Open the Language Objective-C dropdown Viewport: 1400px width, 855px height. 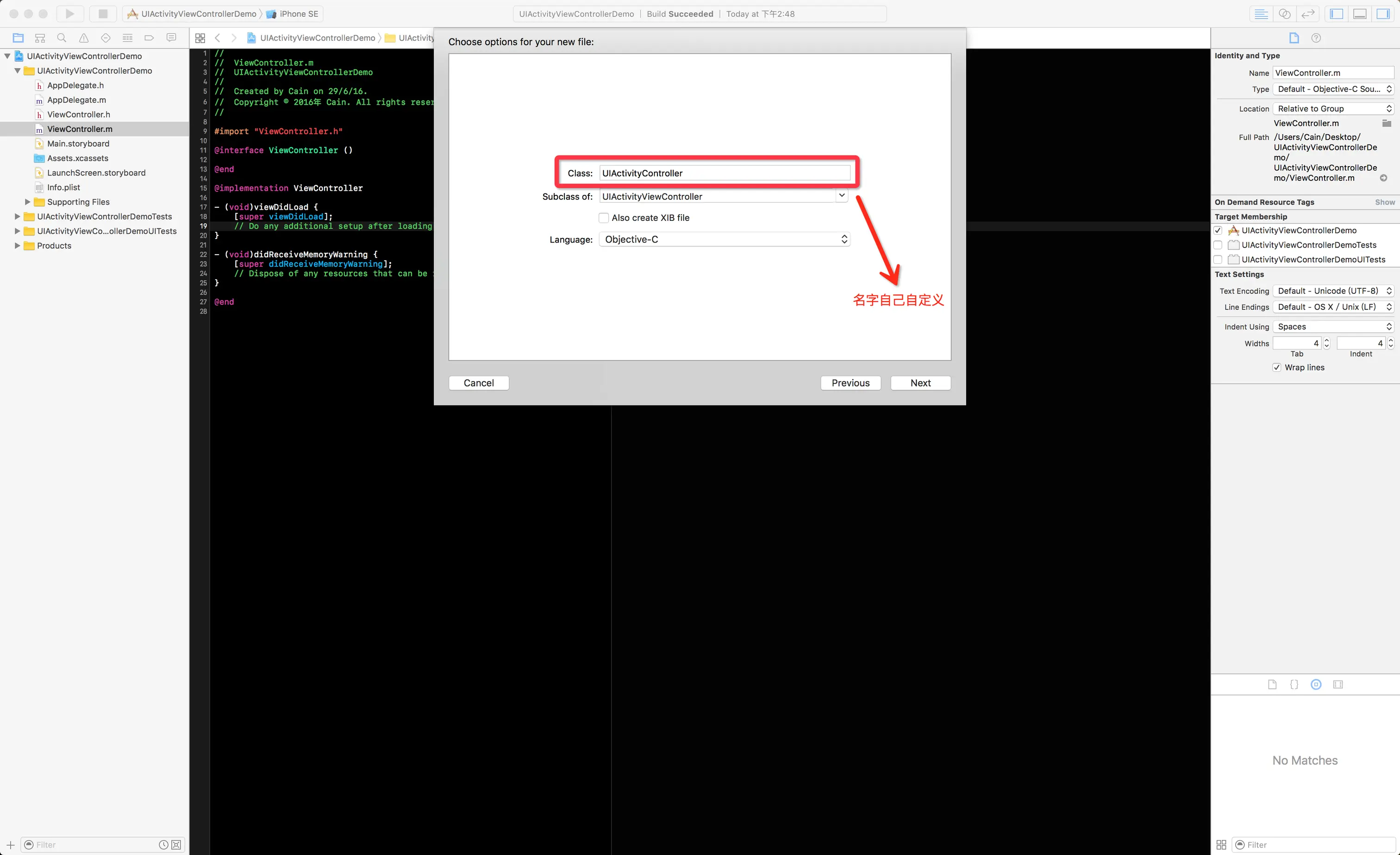click(725, 239)
